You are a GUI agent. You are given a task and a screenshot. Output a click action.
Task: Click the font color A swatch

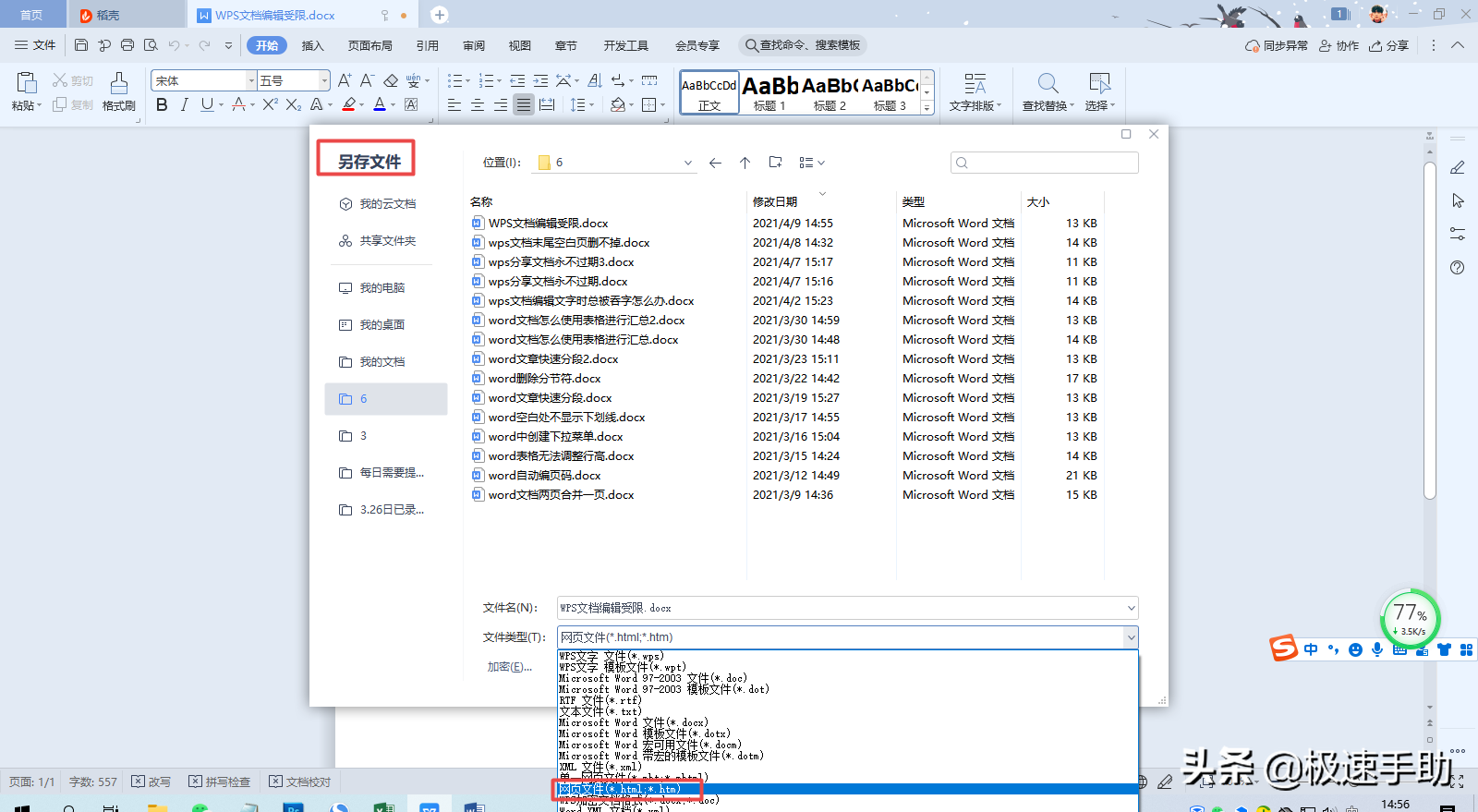pyautogui.click(x=380, y=105)
